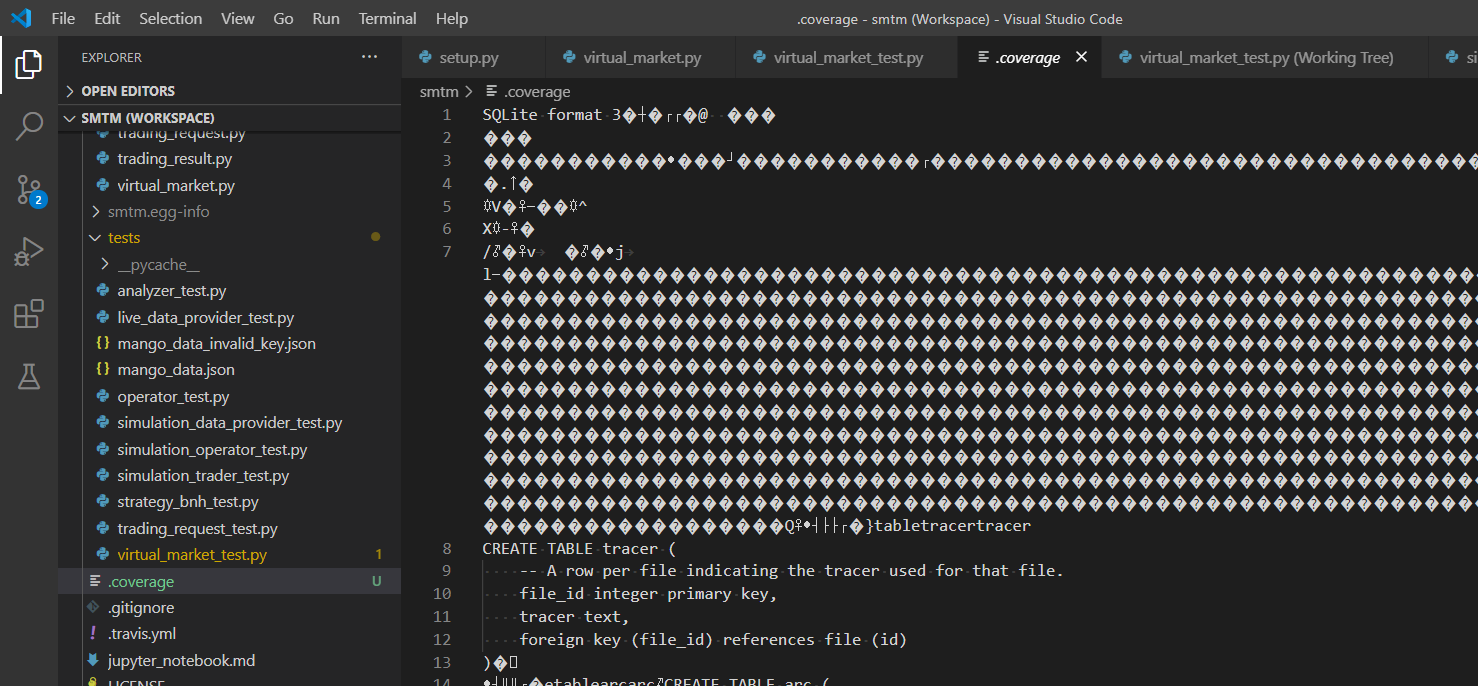This screenshot has width=1478, height=686.
Task: Open the Run and Debug view
Action: point(29,252)
